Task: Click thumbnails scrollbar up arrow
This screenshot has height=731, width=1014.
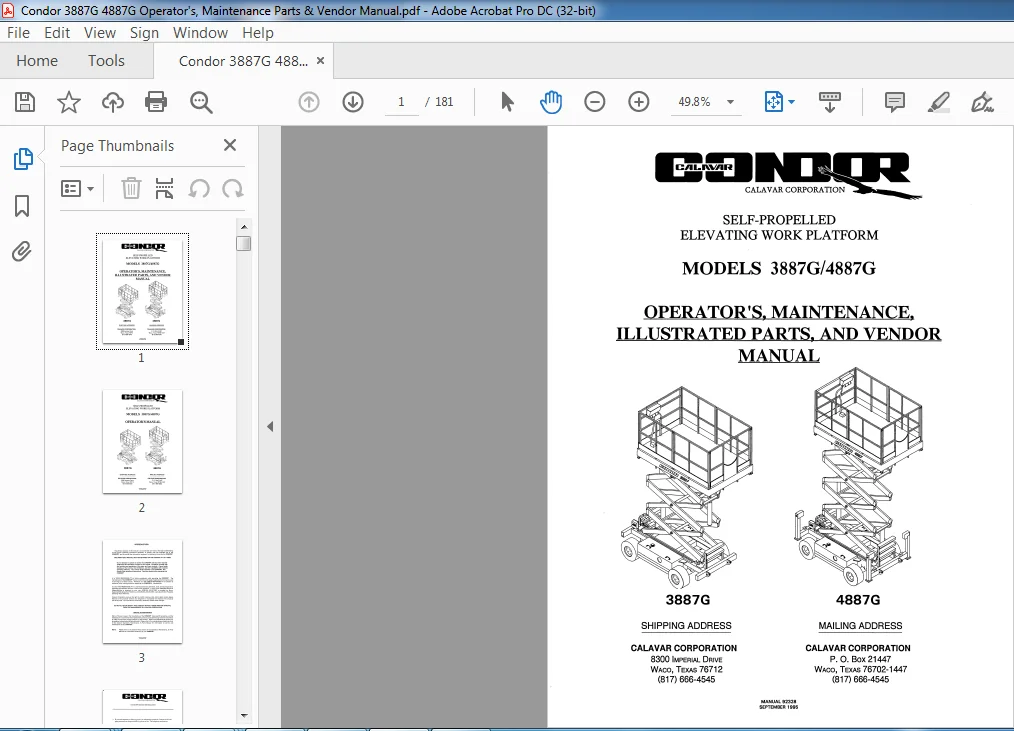Action: [x=244, y=226]
